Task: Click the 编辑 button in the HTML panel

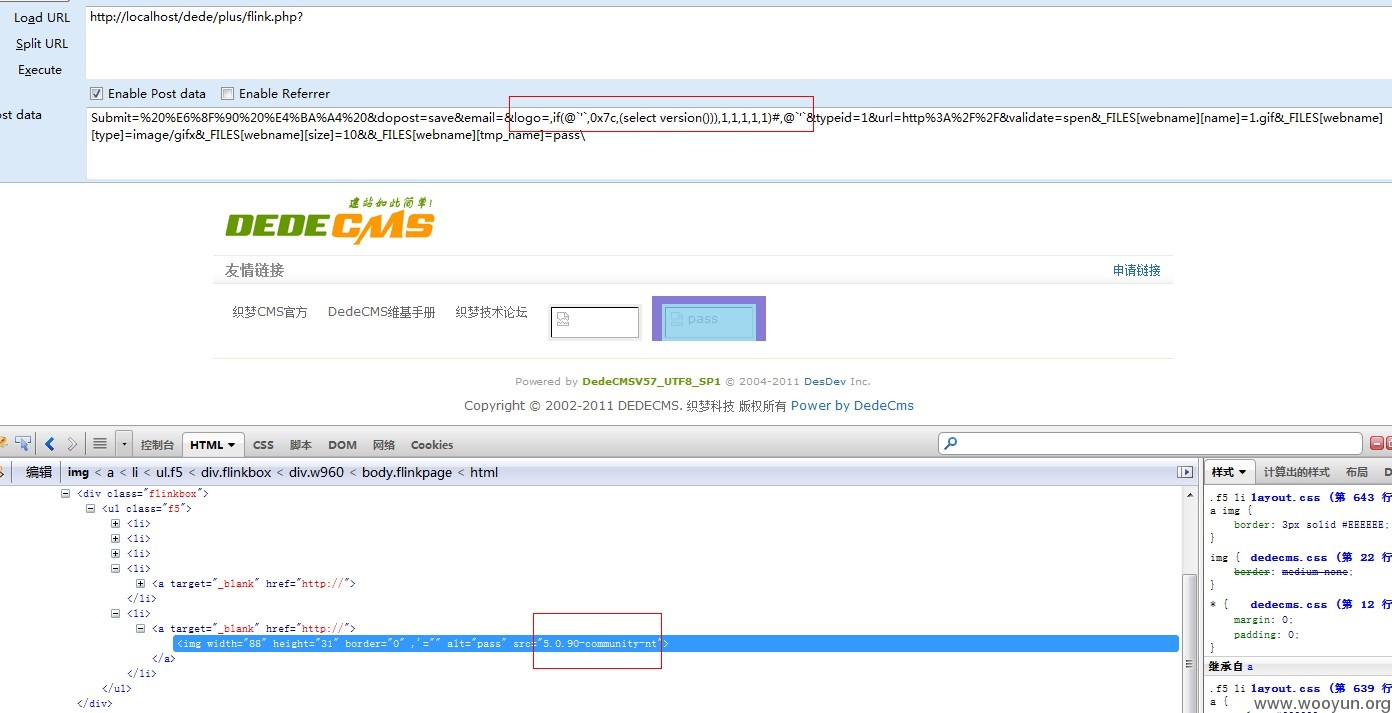Action: pyautogui.click(x=39, y=472)
